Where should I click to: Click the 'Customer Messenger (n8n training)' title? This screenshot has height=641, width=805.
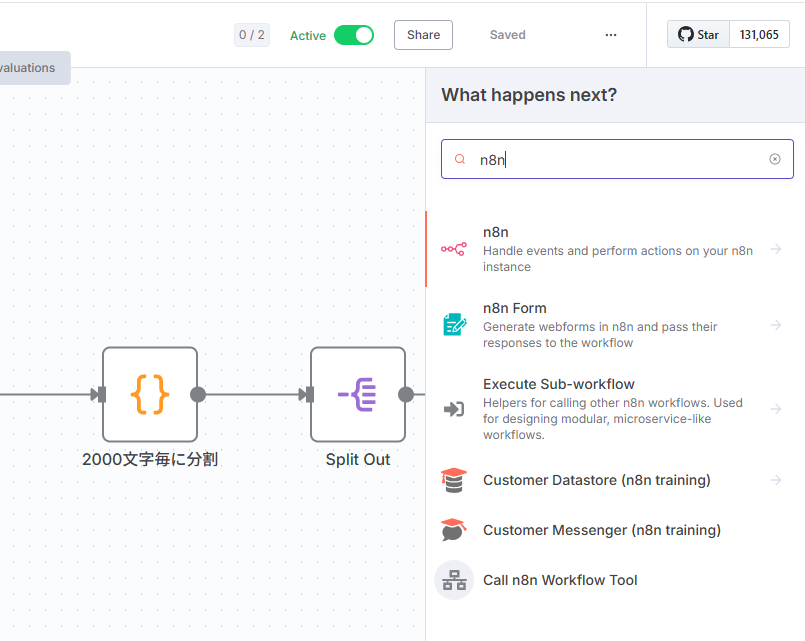click(602, 530)
